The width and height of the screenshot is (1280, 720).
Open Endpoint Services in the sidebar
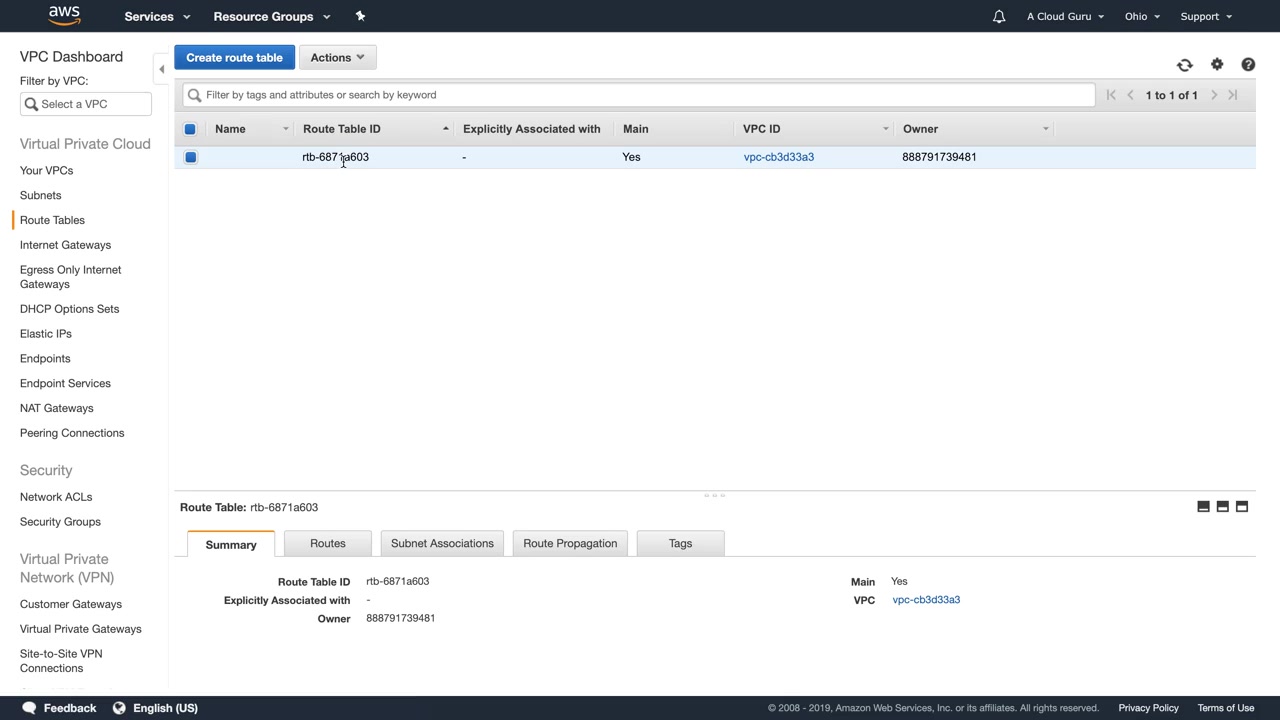click(65, 384)
